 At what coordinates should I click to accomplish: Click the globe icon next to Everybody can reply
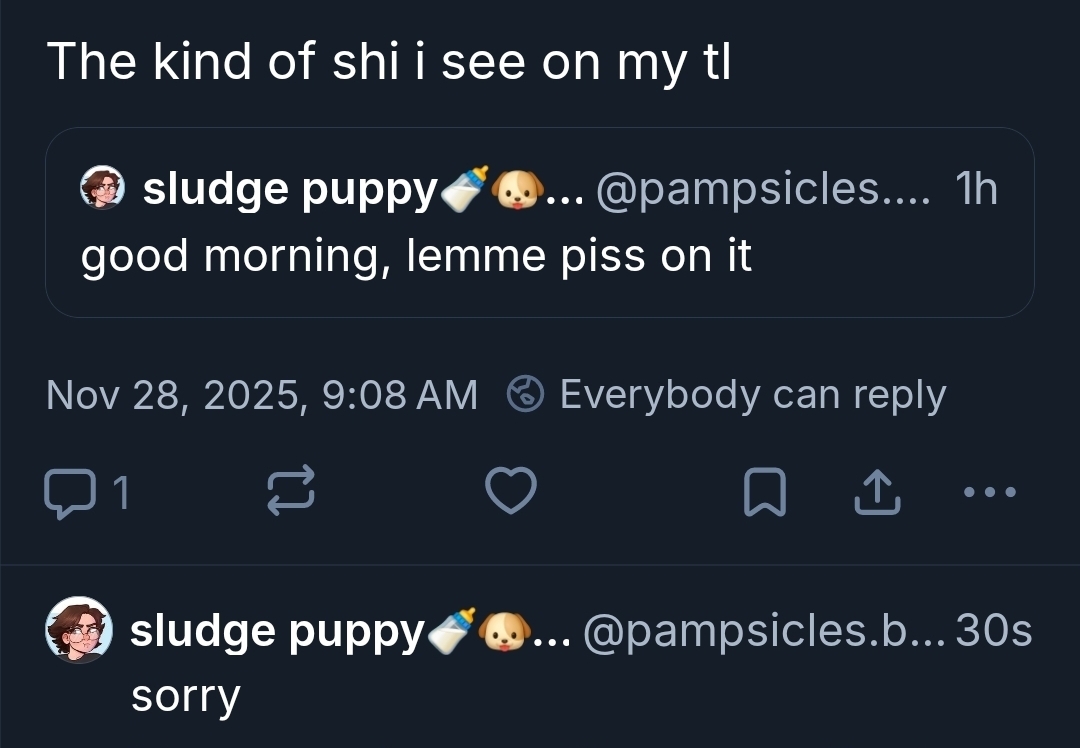point(526,395)
